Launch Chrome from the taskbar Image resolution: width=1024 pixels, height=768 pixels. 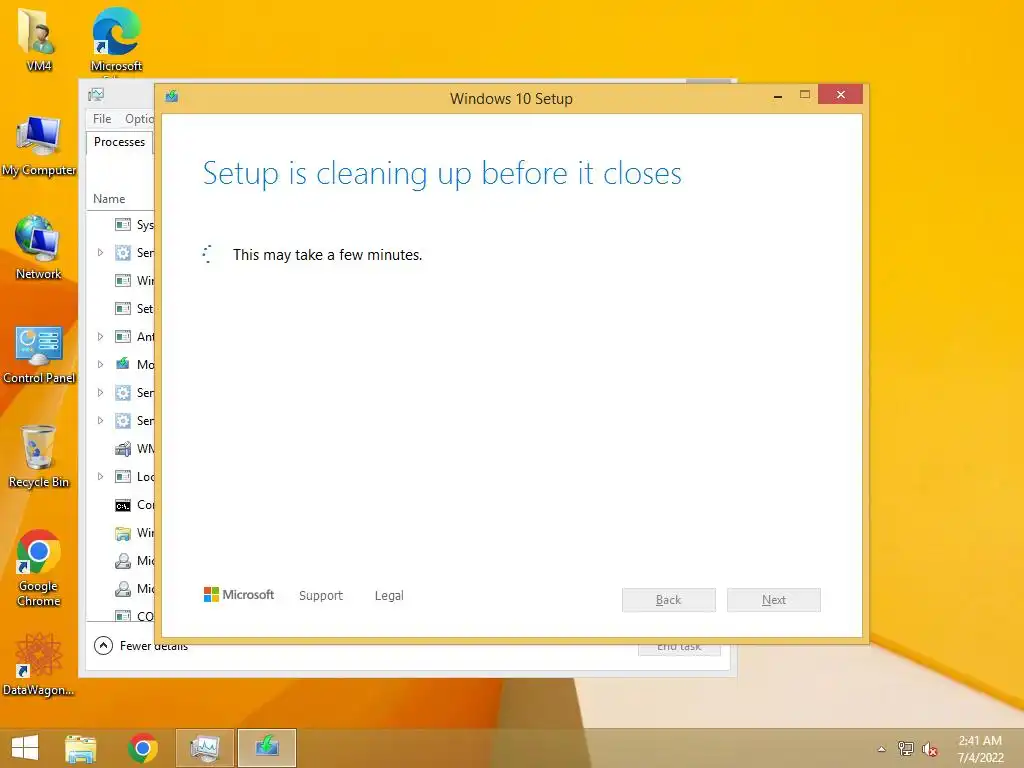pyautogui.click(x=142, y=748)
